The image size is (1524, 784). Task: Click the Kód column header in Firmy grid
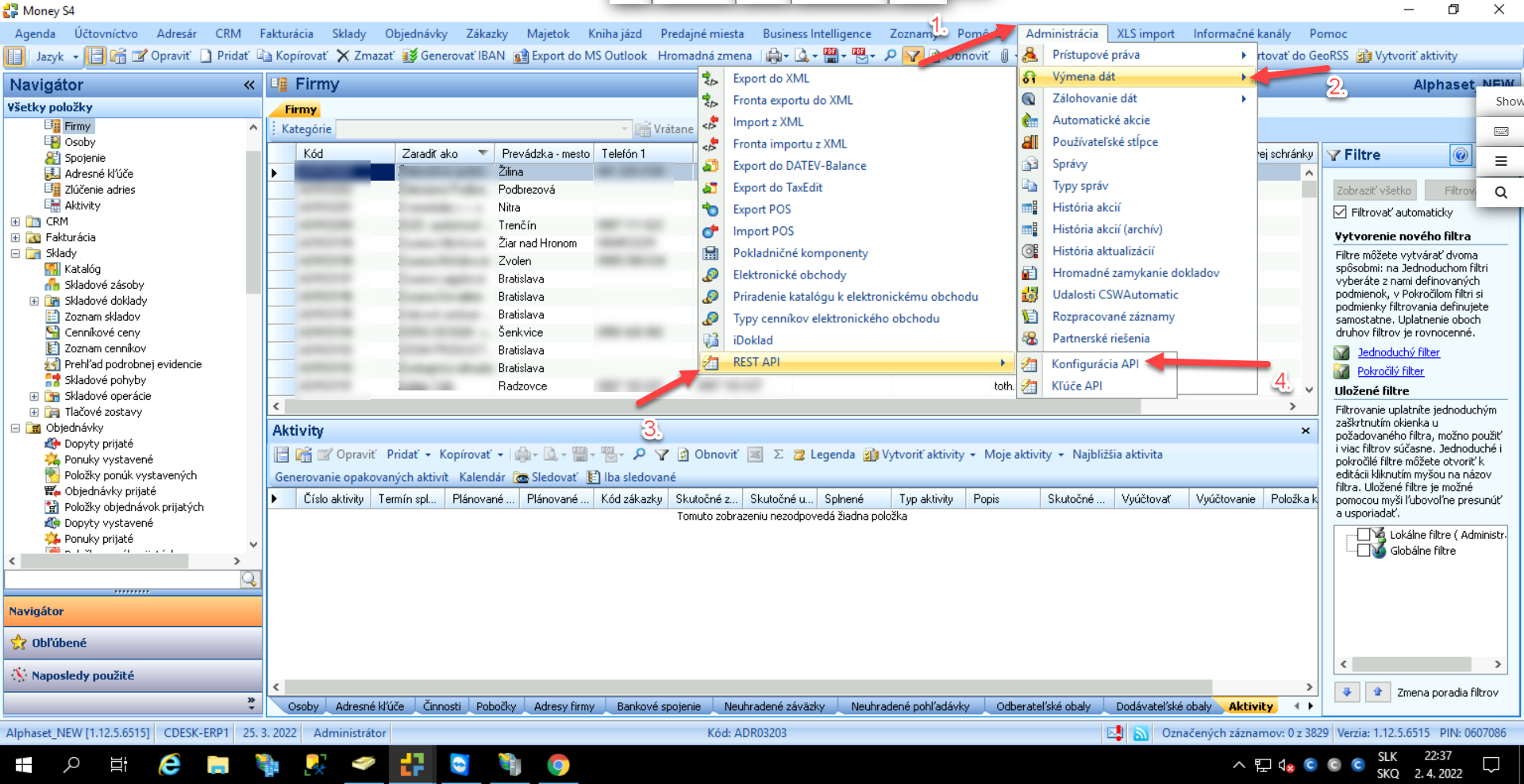345,153
